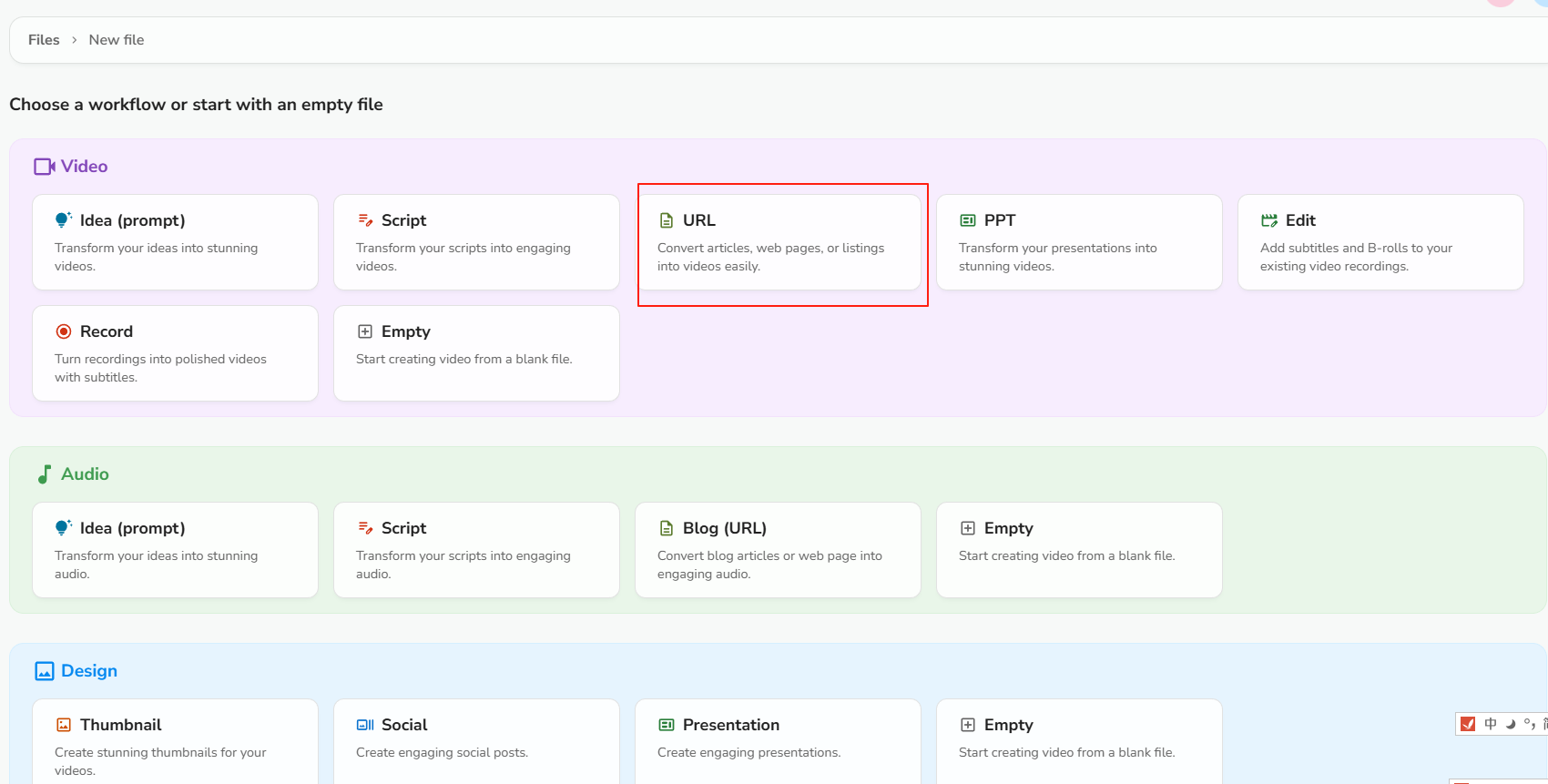1548x784 pixels.
Task: Click the Presentation icon in Design
Action: click(667, 725)
